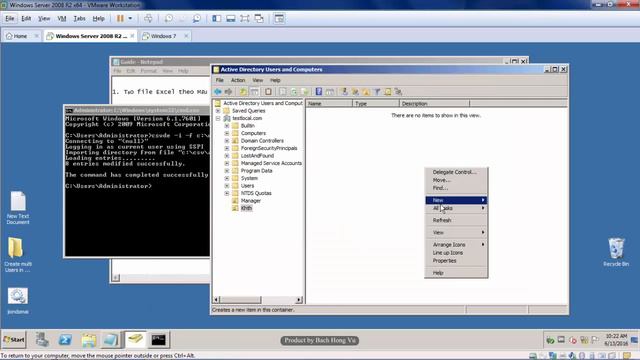
Task: Choose Properties from context menu
Action: coord(456,260)
